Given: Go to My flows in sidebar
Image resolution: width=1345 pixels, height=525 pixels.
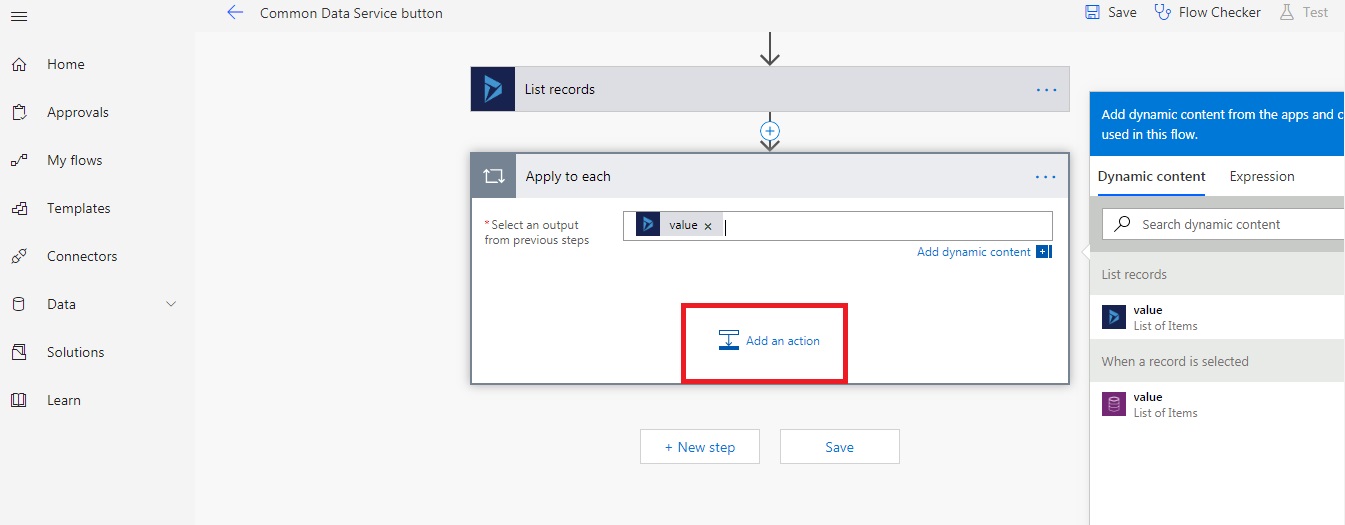Looking at the screenshot, I should point(74,161).
